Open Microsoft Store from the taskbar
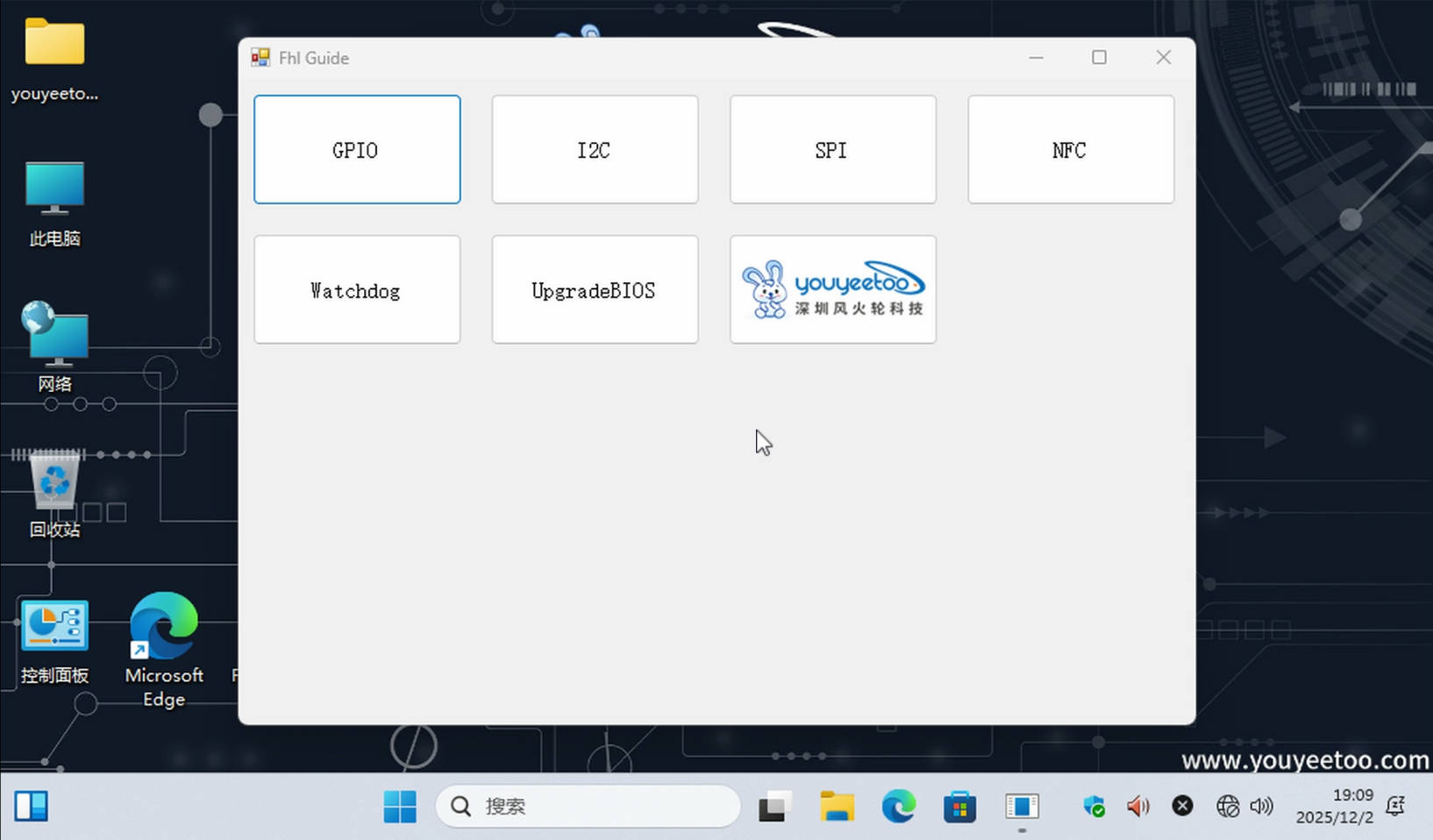 click(959, 807)
